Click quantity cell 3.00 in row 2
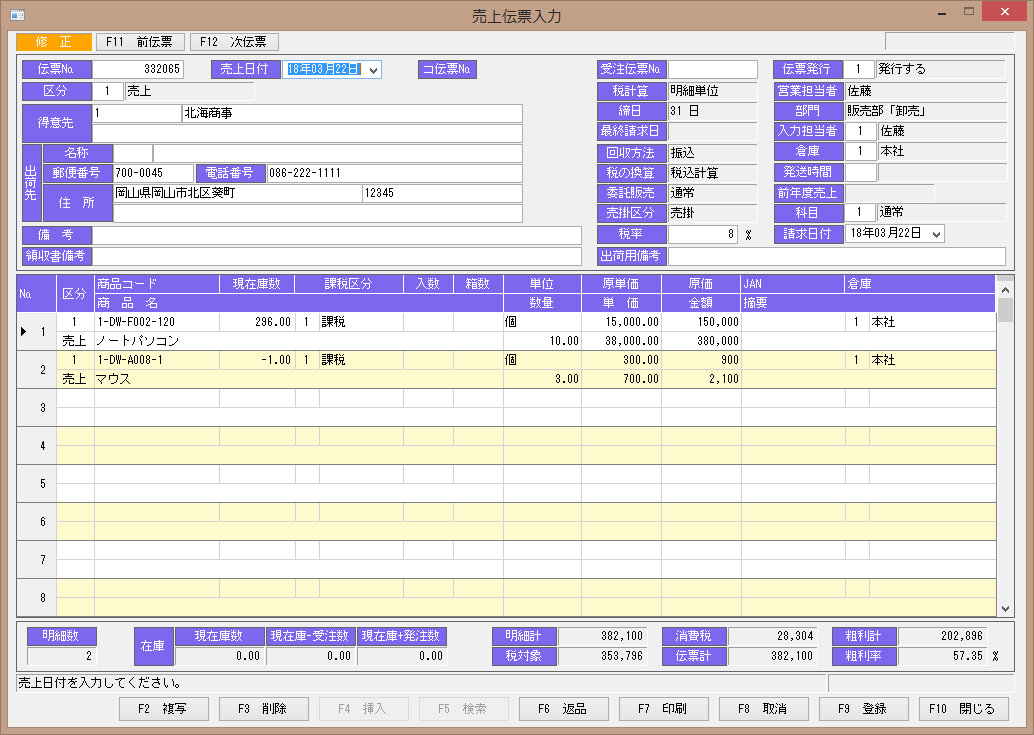Screen dimensions: 1034x735 pyautogui.click(x=542, y=379)
